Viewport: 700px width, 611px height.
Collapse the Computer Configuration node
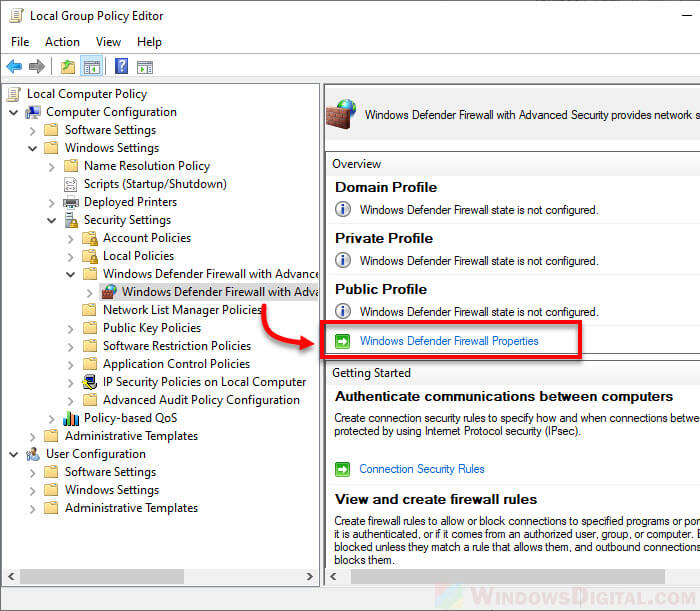point(14,112)
